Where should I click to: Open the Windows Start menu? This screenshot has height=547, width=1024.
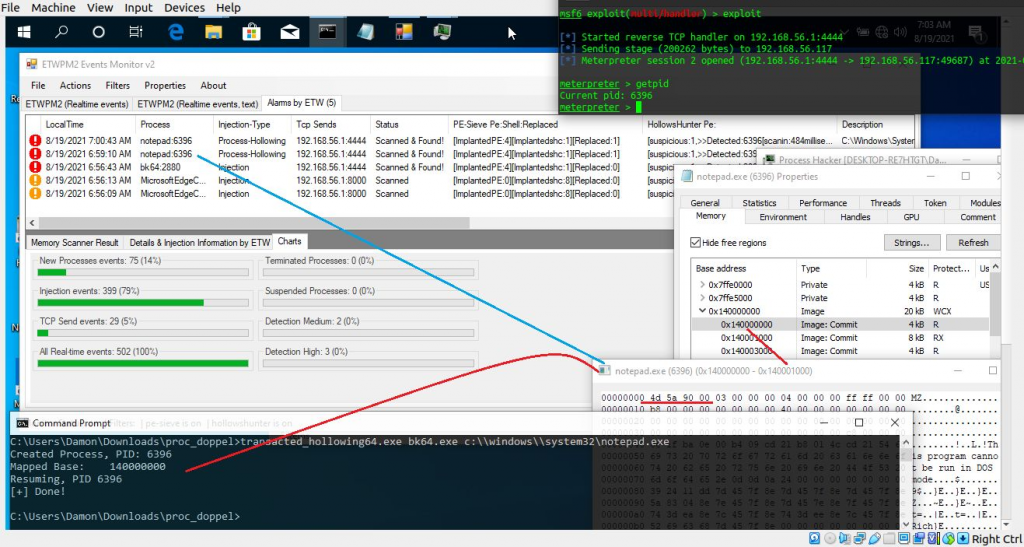(x=24, y=32)
